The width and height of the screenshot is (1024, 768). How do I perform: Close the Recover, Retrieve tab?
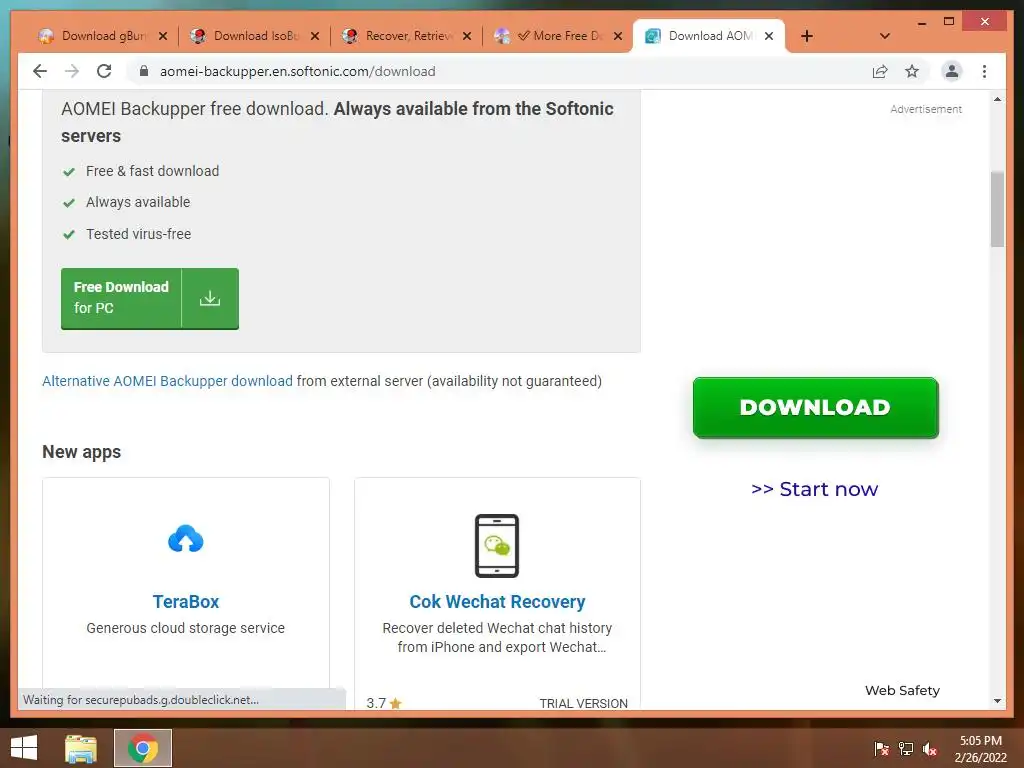pos(467,36)
